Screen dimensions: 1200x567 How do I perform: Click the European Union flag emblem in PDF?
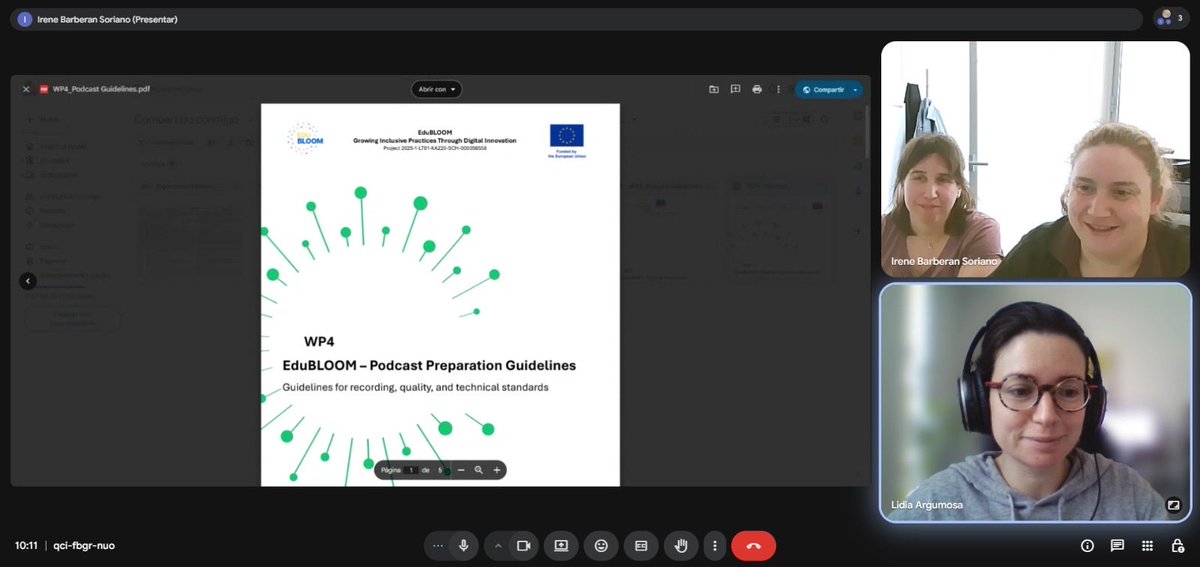click(566, 135)
